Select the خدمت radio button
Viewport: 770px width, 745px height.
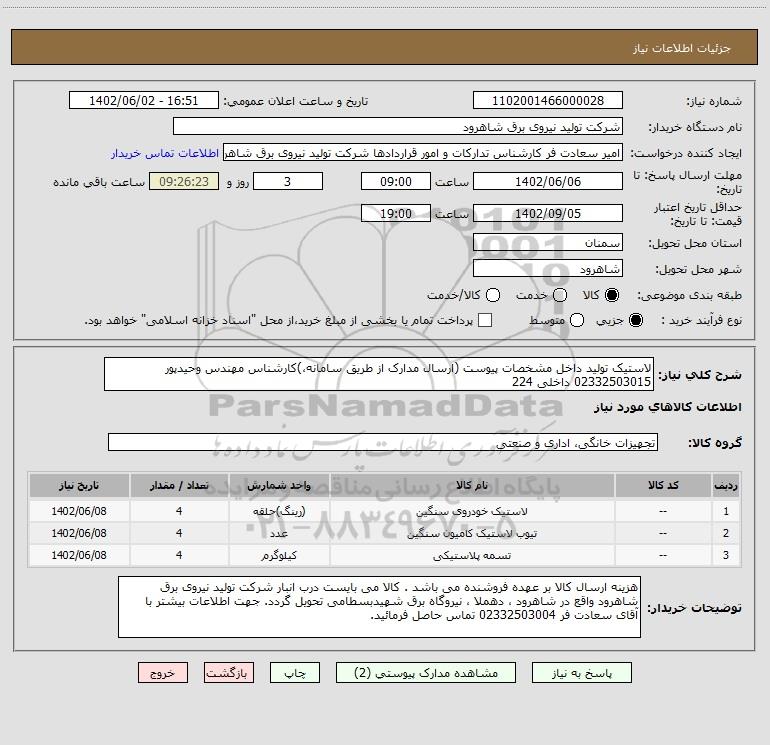coord(560,295)
